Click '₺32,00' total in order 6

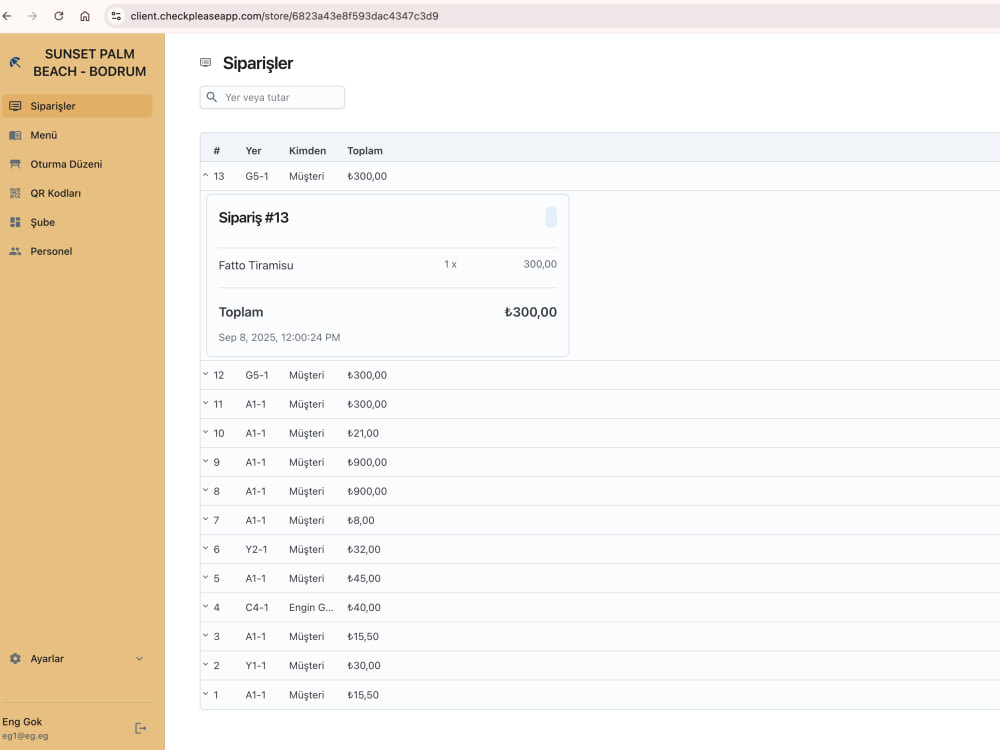[364, 550]
